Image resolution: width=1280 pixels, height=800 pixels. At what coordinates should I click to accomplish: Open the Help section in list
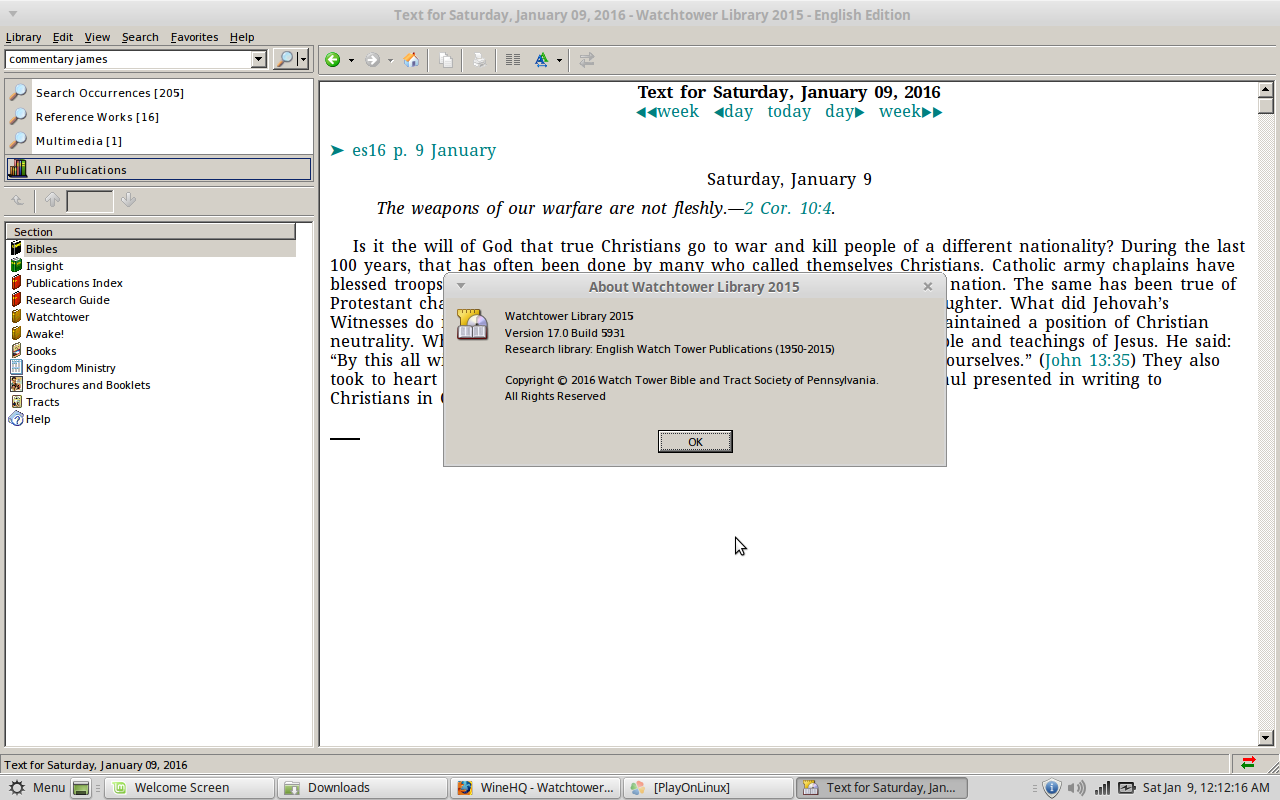pos(38,419)
